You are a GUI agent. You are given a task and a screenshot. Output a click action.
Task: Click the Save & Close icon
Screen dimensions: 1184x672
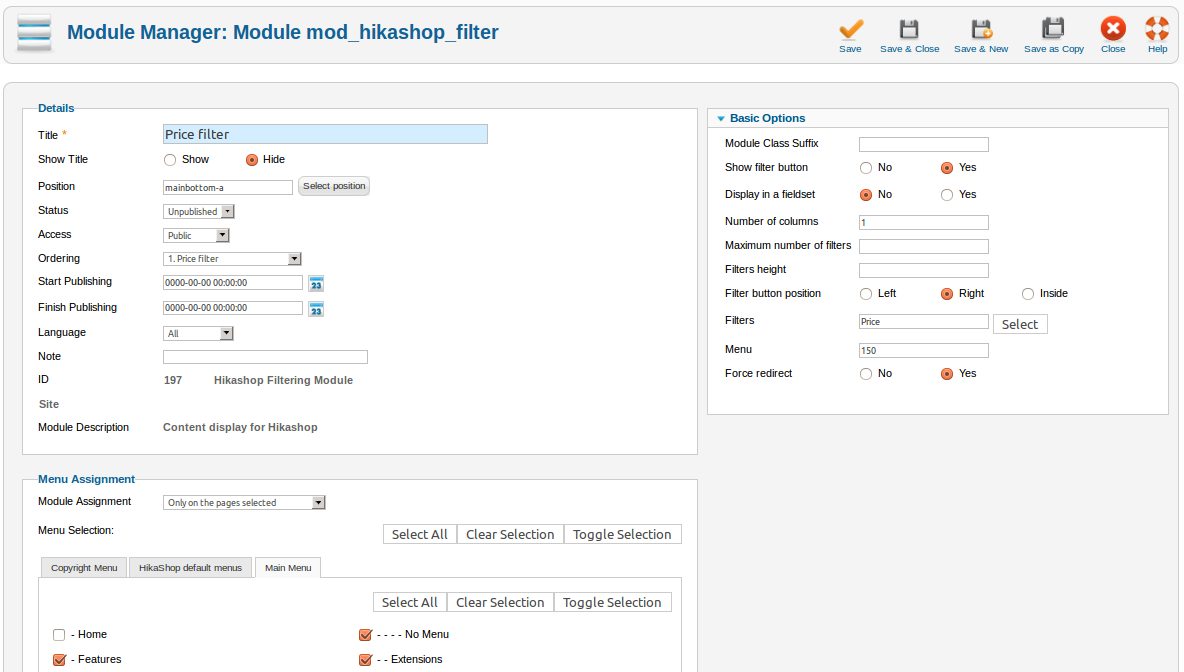click(909, 30)
